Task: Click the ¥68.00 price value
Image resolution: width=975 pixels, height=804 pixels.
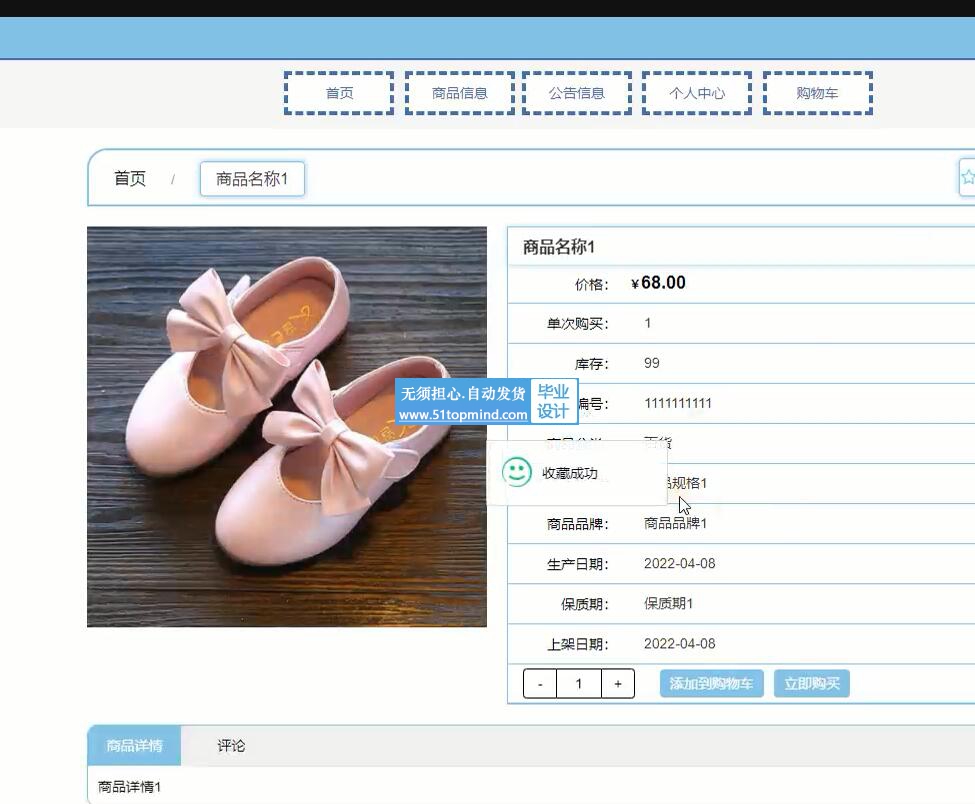Action: (658, 283)
